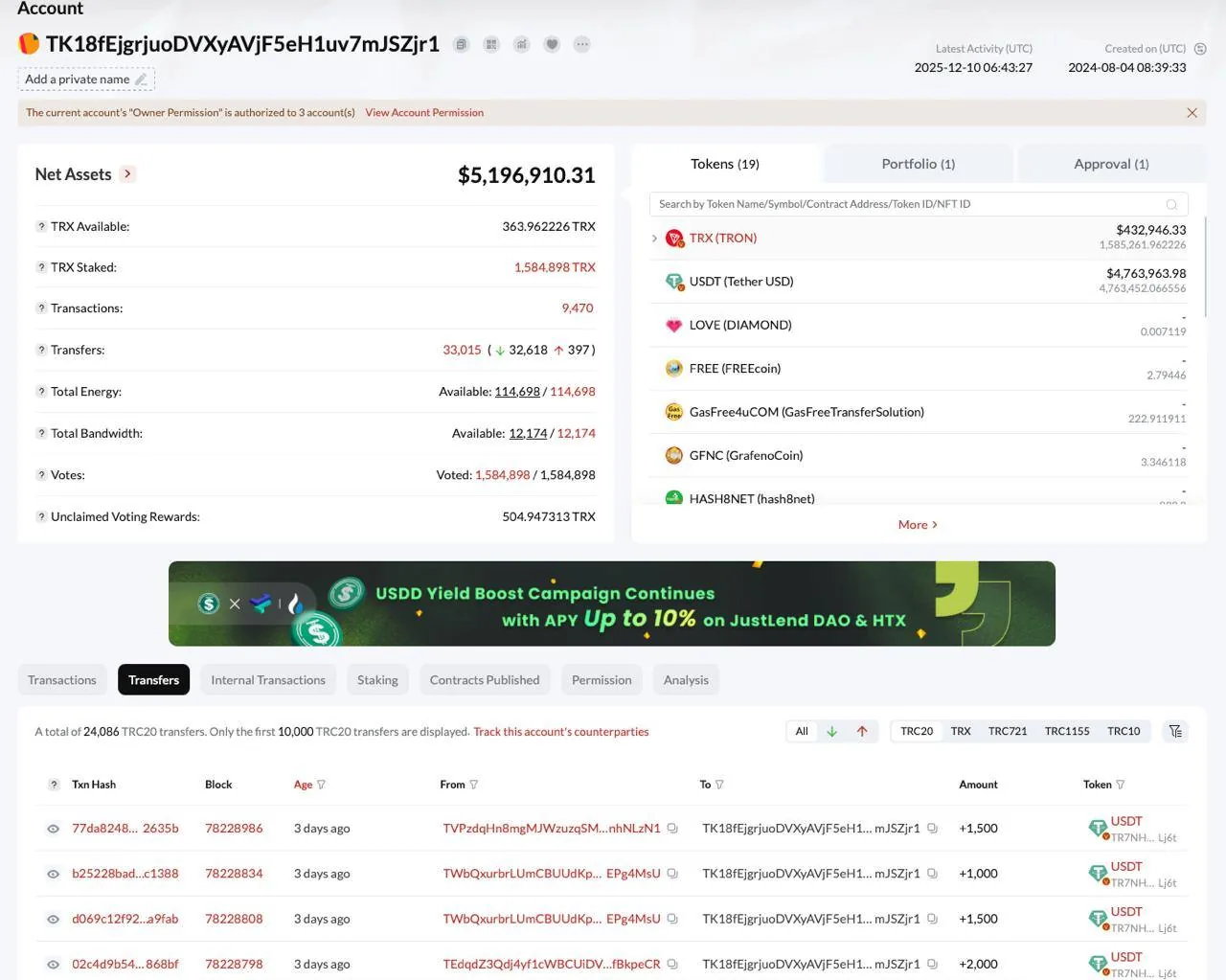
Task: Click Track this account's counterparties link
Action: [x=561, y=732]
